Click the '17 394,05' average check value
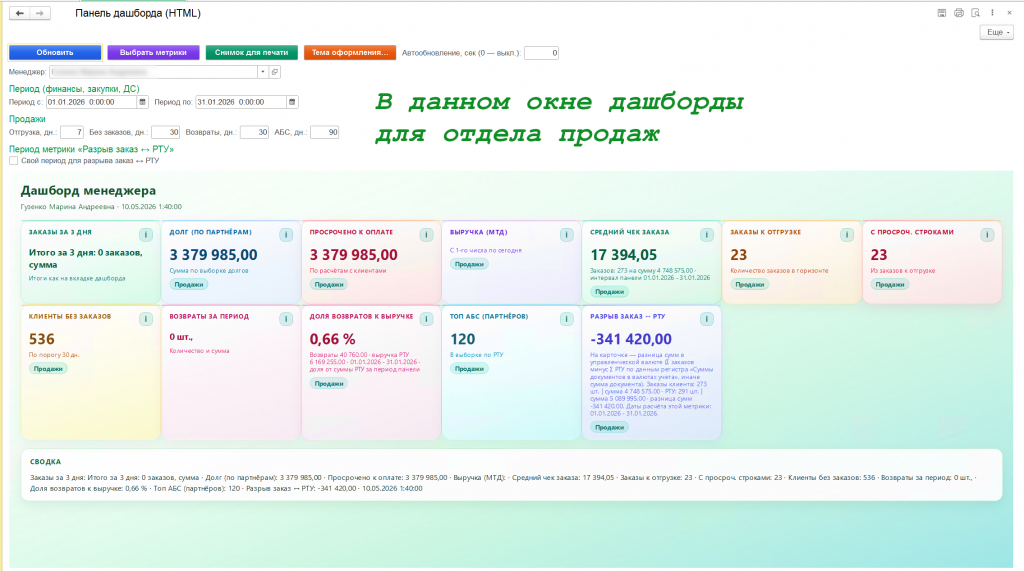 624,255
